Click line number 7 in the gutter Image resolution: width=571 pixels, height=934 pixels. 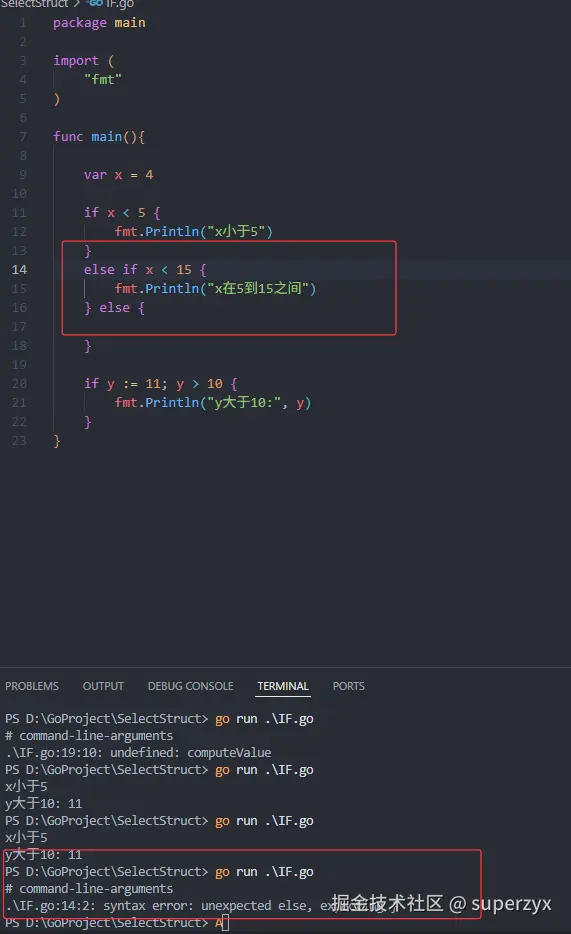tap(23, 136)
